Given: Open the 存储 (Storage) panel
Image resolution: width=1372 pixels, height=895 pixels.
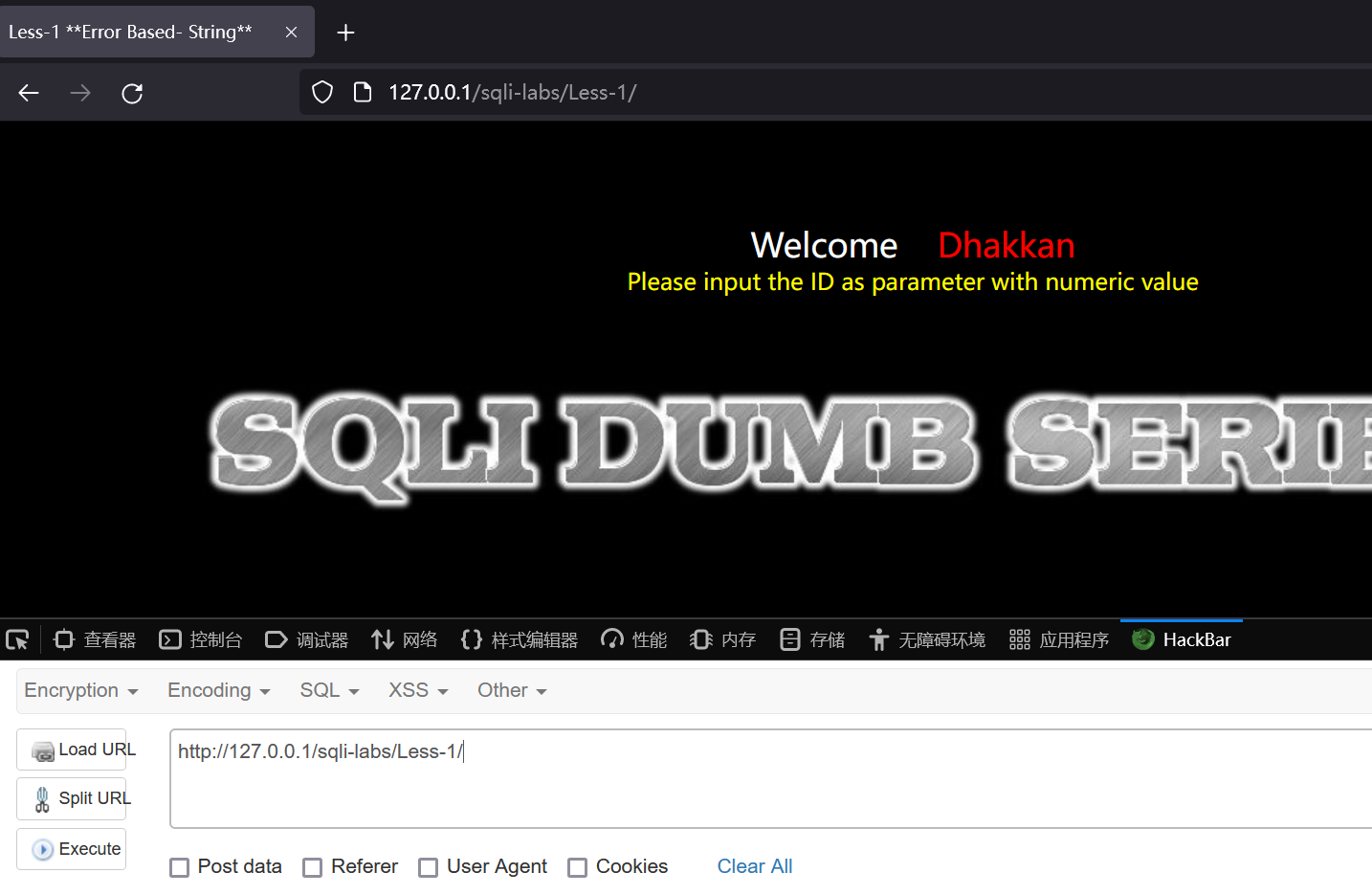Looking at the screenshot, I should (x=811, y=638).
